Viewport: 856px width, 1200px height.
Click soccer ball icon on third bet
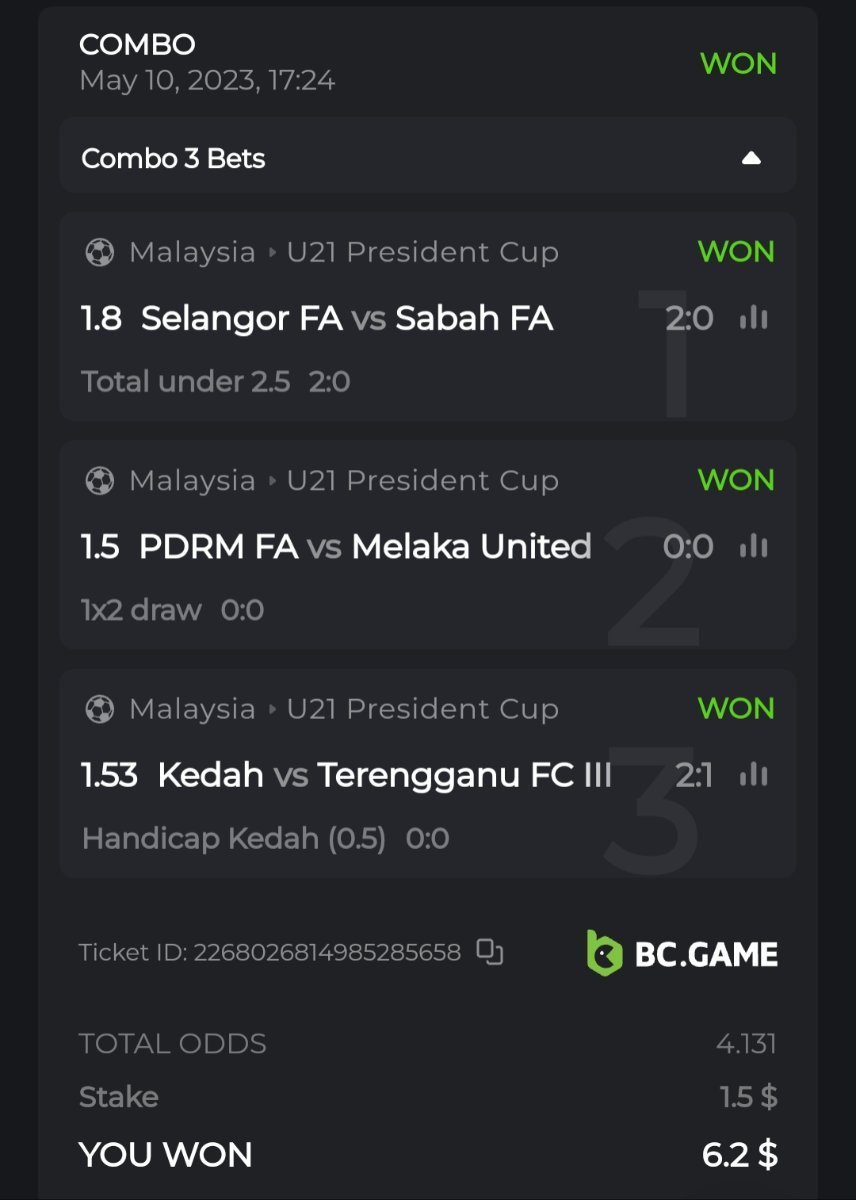pyautogui.click(x=100, y=709)
